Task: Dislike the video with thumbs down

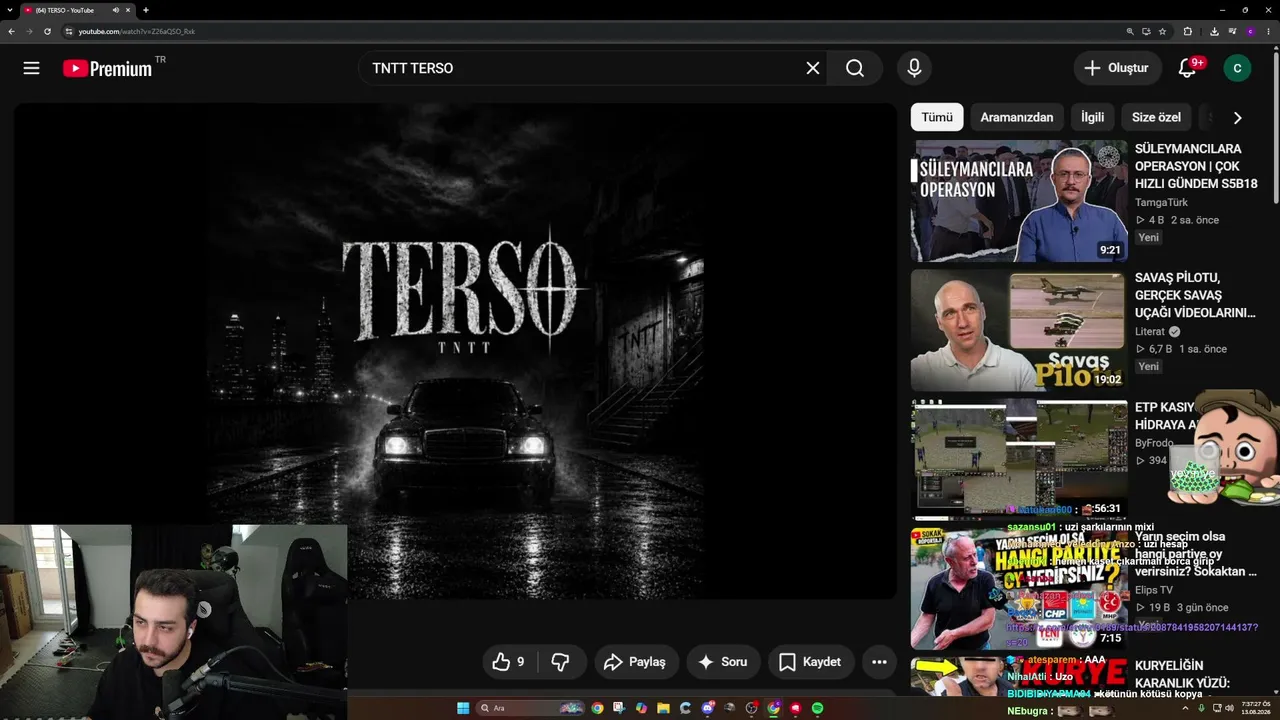Action: coord(560,662)
